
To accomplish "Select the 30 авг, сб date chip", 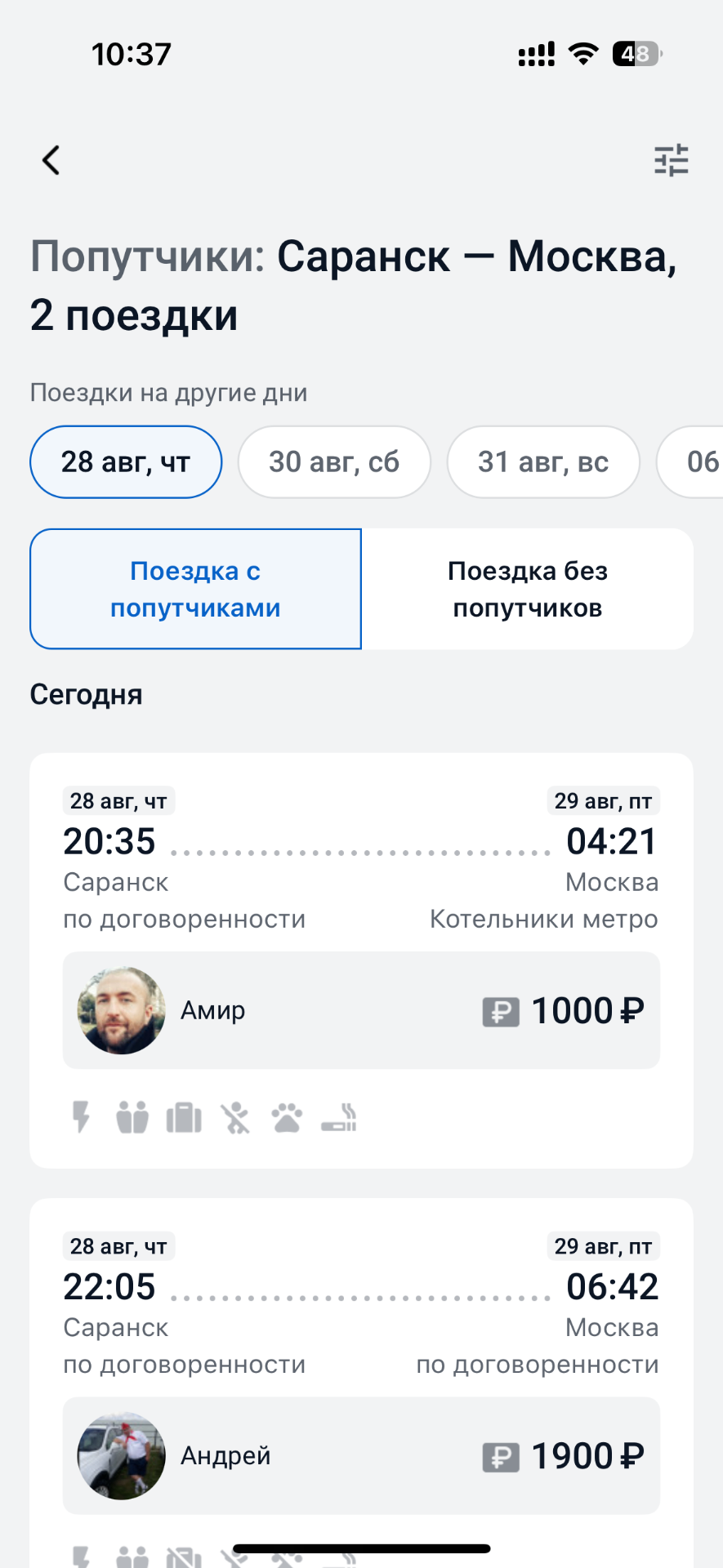I will pyautogui.click(x=334, y=462).
